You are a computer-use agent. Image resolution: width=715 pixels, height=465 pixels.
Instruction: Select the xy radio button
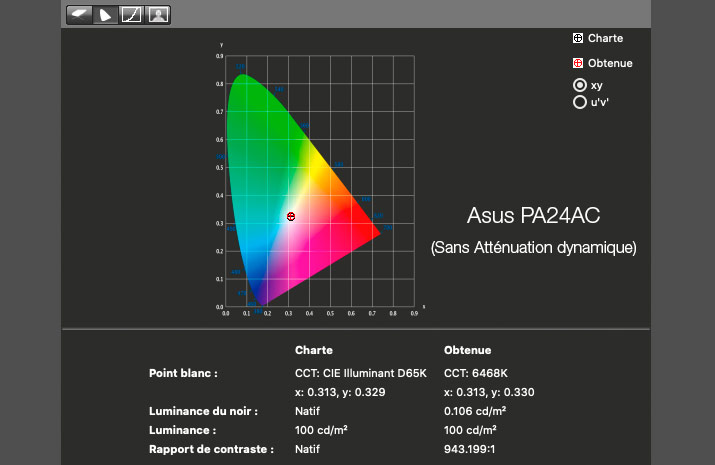point(580,85)
